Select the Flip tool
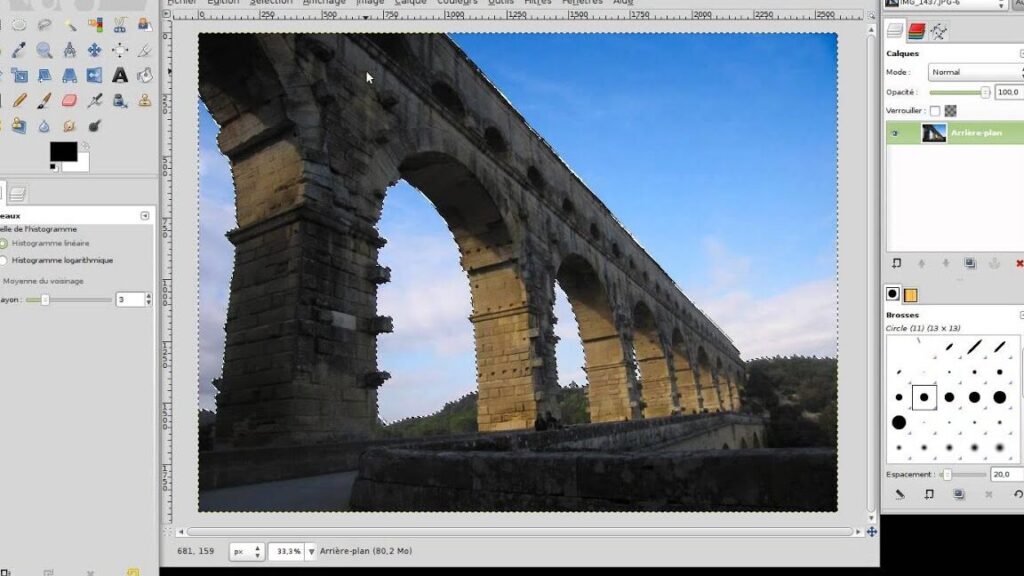The image size is (1024, 576). (x=95, y=75)
